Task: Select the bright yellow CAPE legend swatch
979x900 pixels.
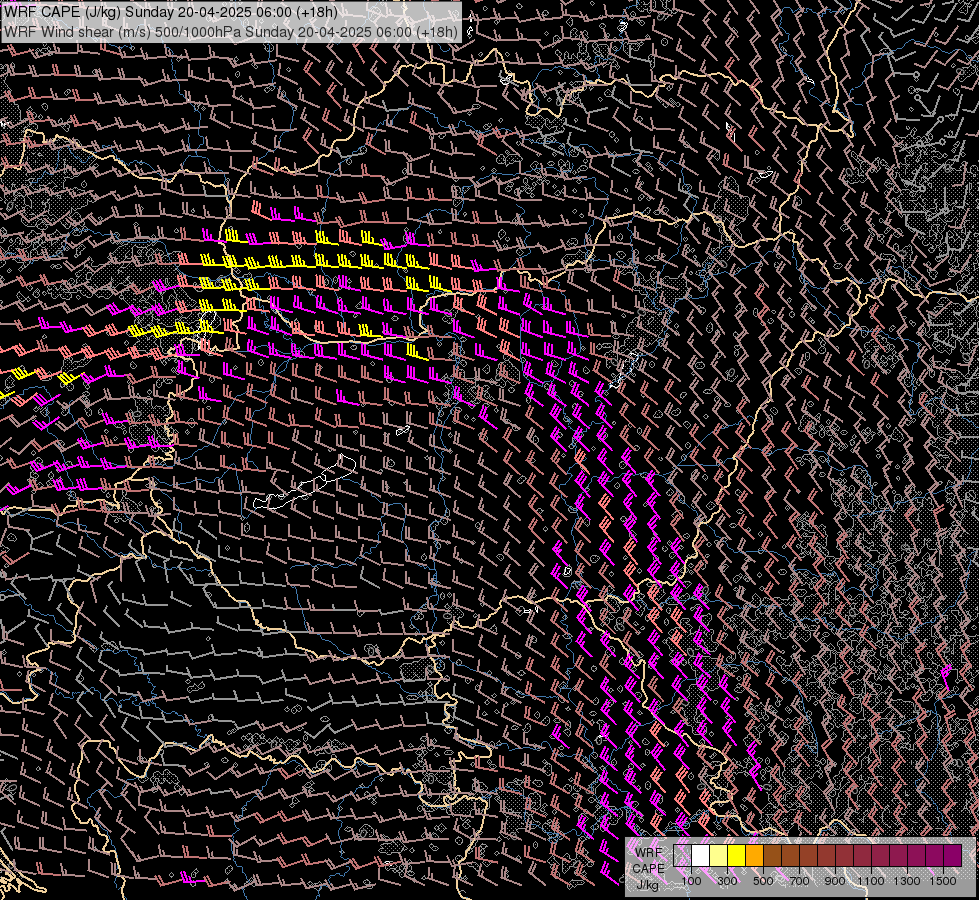Action: (x=737, y=855)
